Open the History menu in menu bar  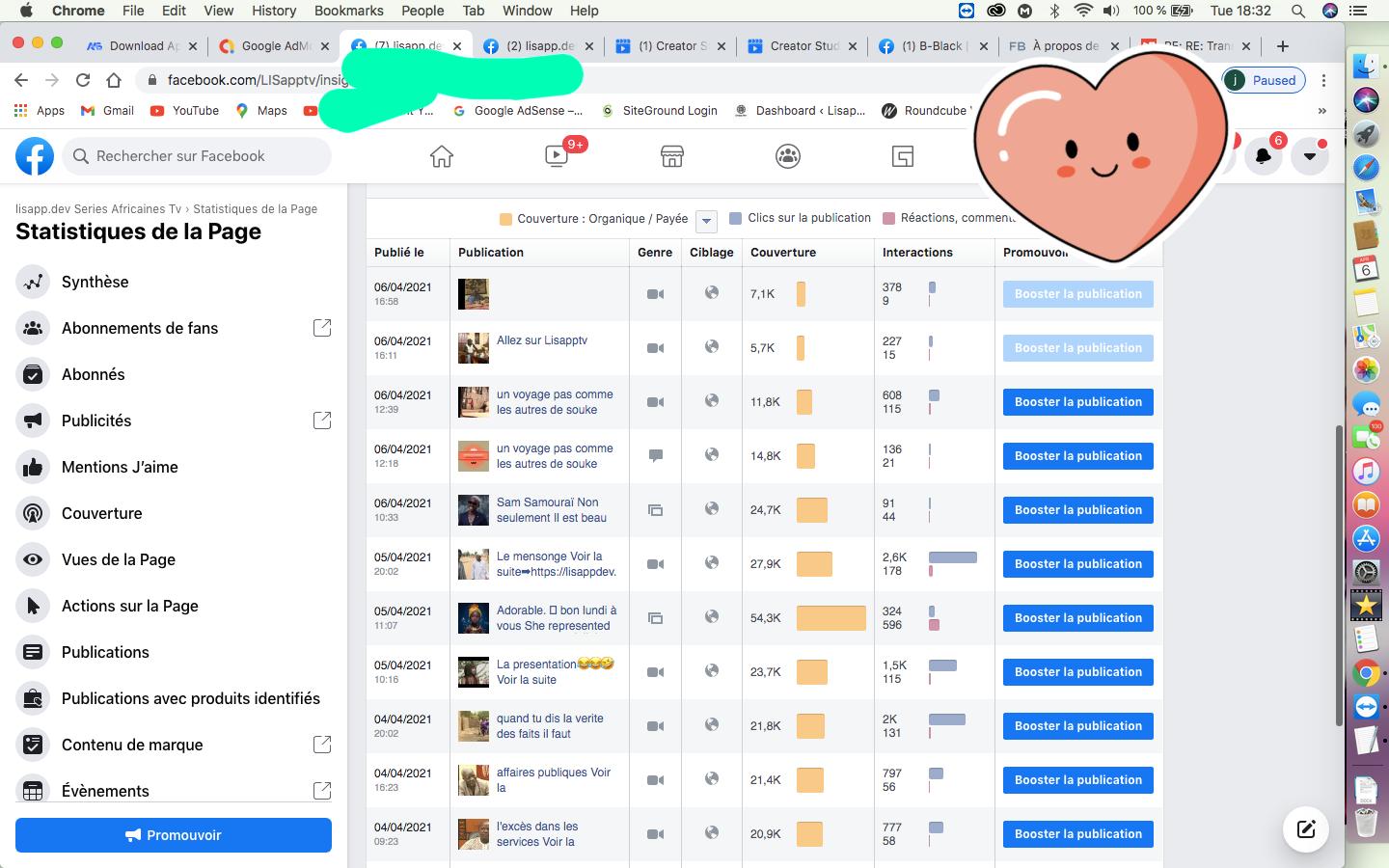tap(274, 11)
